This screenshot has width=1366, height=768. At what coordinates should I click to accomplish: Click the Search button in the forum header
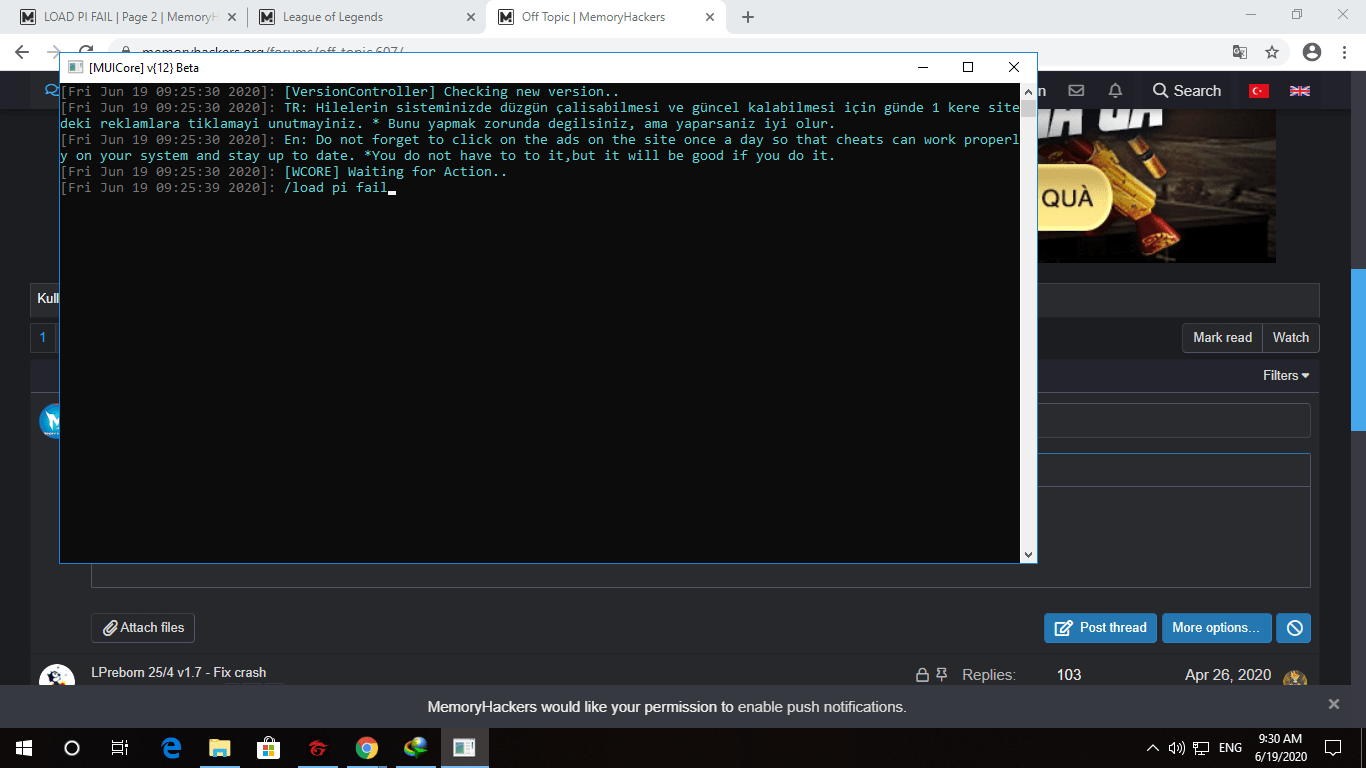pyautogui.click(x=1187, y=91)
